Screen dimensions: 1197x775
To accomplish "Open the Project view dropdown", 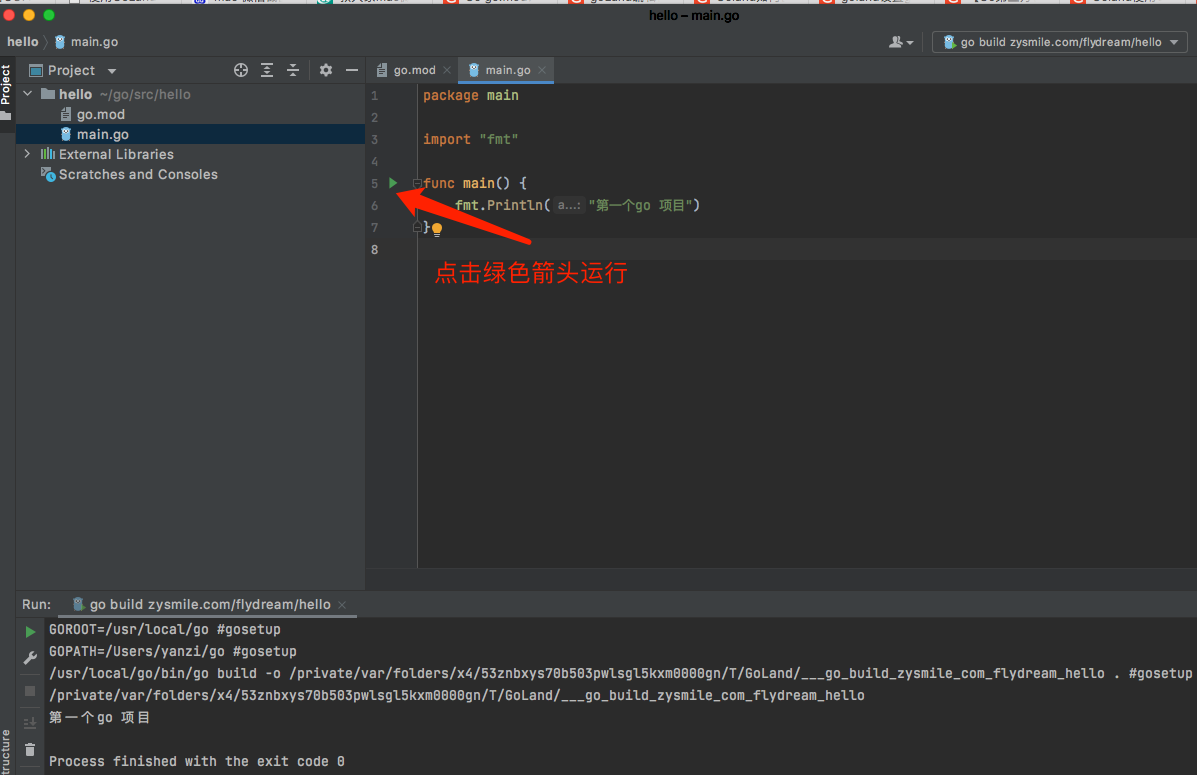I will pyautogui.click(x=112, y=71).
